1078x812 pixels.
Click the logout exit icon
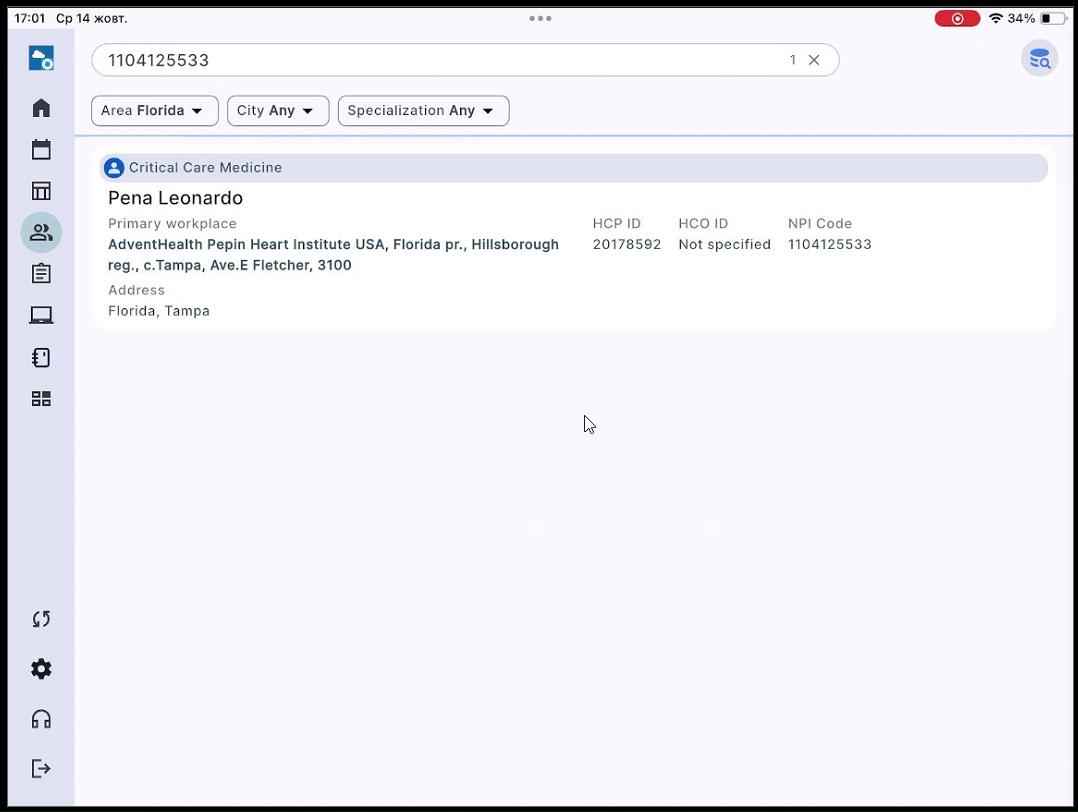click(x=41, y=769)
